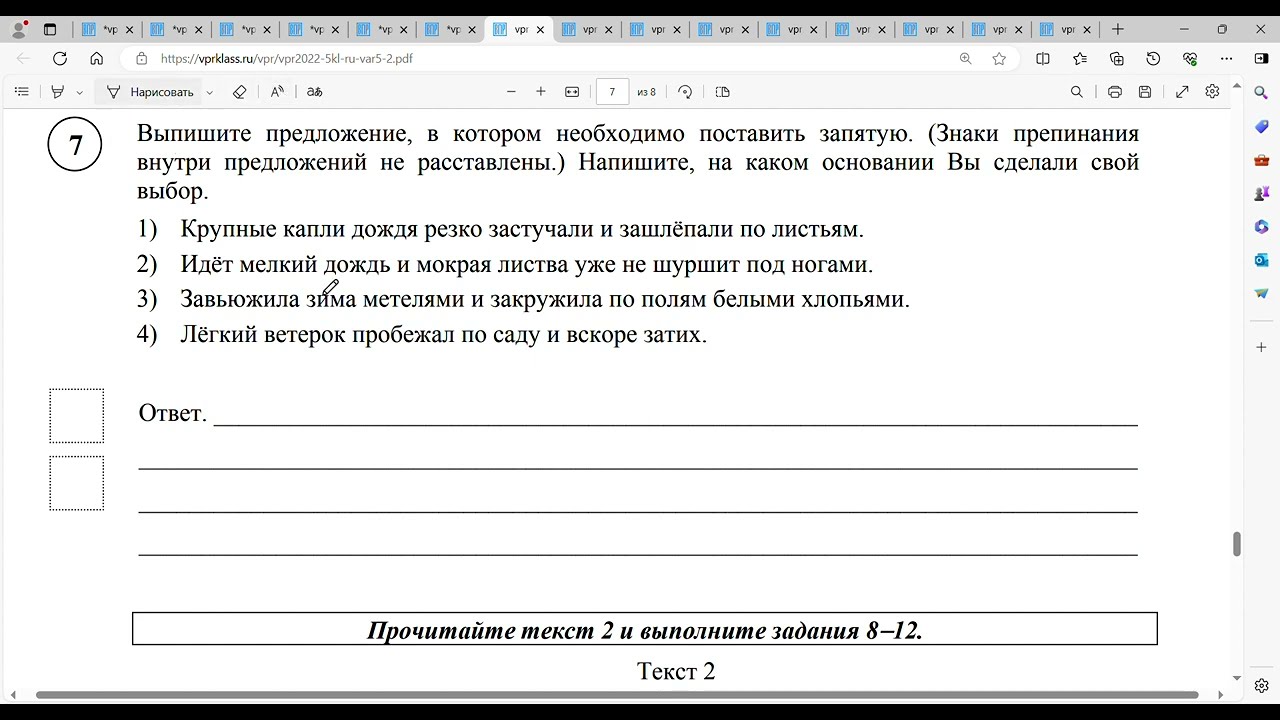1280x720 pixels.
Task: Go to the browser home page
Action: (x=97, y=59)
